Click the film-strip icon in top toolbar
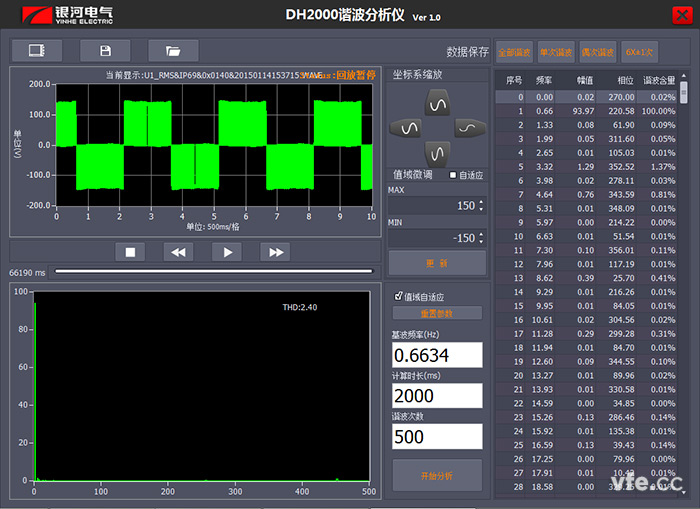 tap(37, 50)
